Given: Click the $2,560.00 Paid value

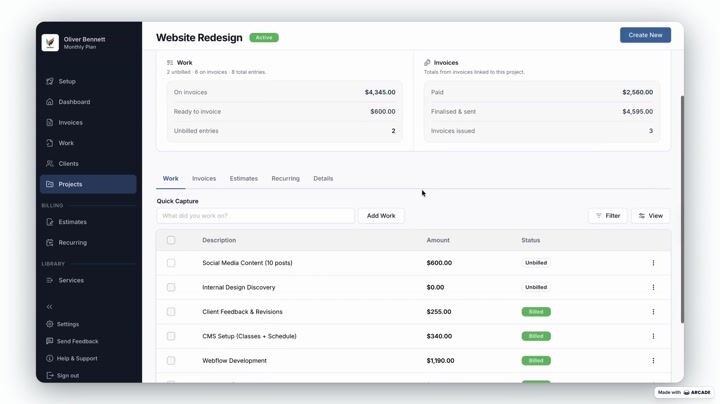Looking at the screenshot, I should (638, 92).
